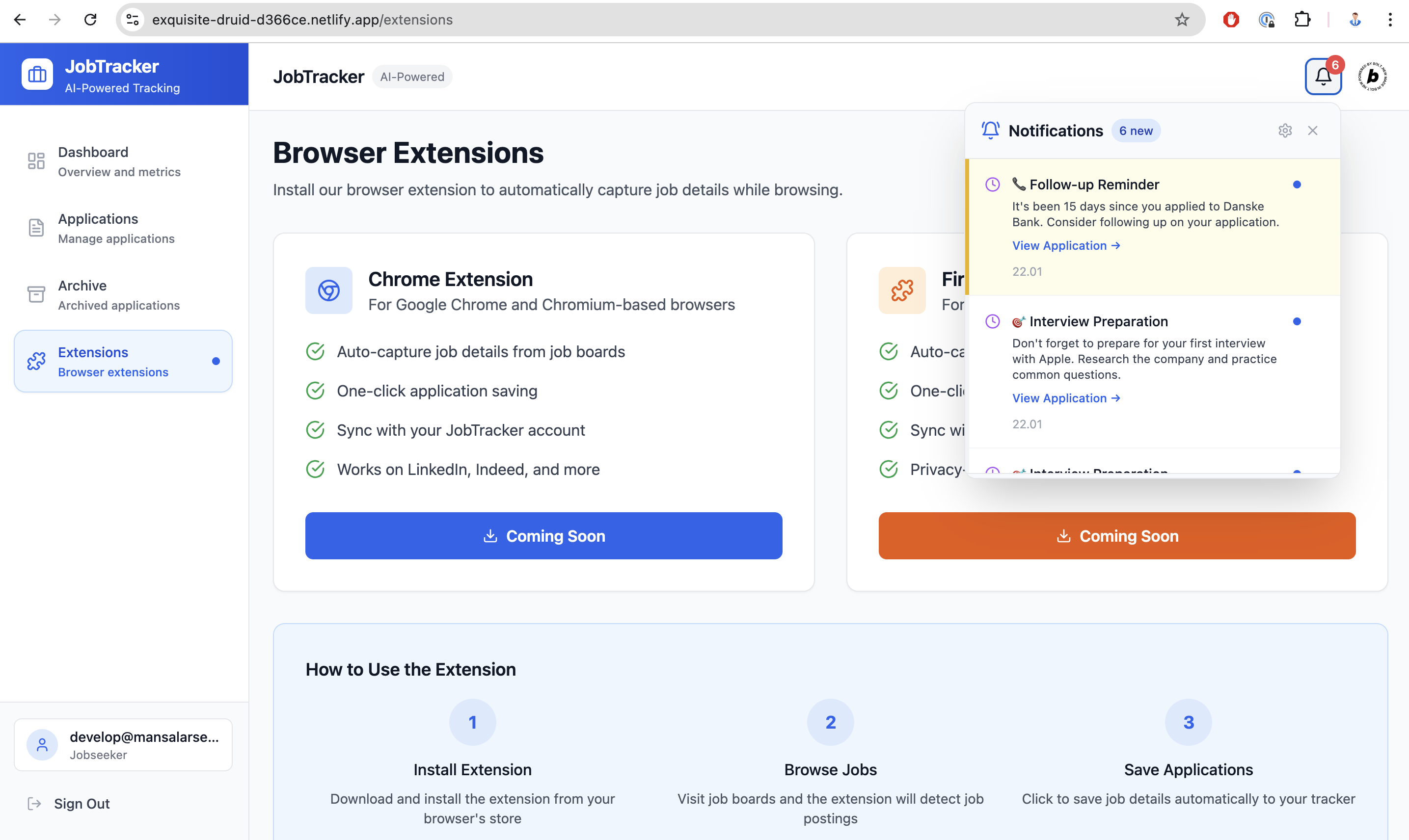
Task: Click orange Coming Soon Firefox button
Action: [1116, 535]
